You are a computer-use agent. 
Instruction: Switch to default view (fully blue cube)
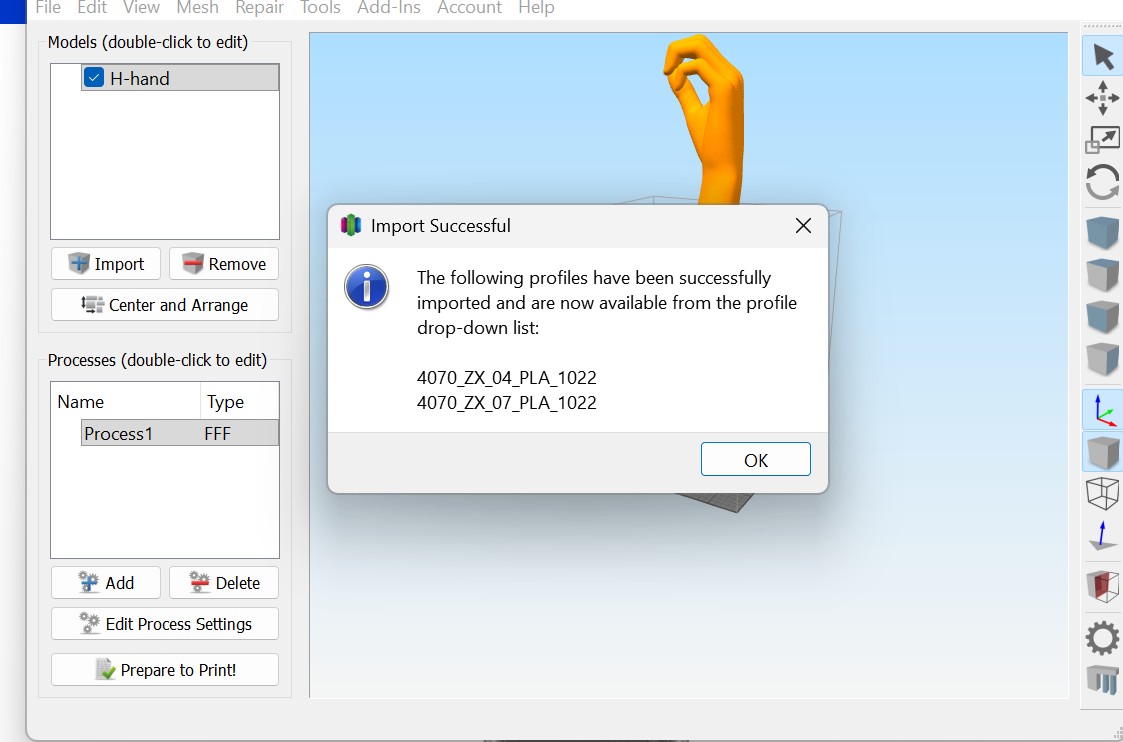(1102, 233)
